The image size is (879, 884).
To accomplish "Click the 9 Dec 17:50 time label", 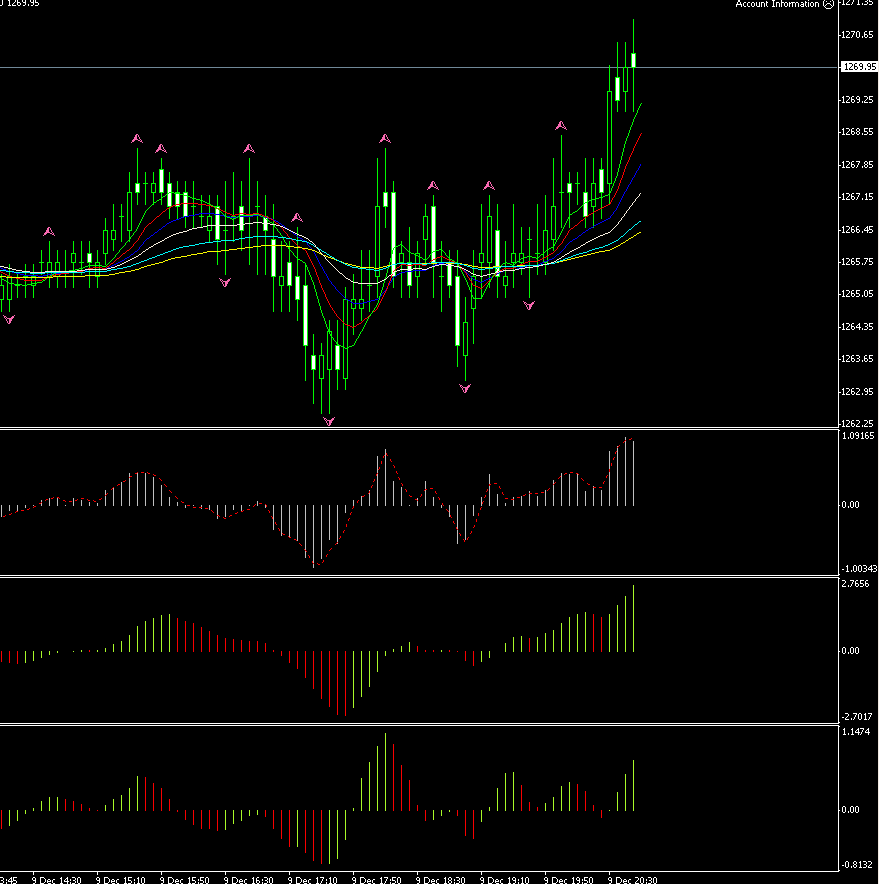I will 377,879.
